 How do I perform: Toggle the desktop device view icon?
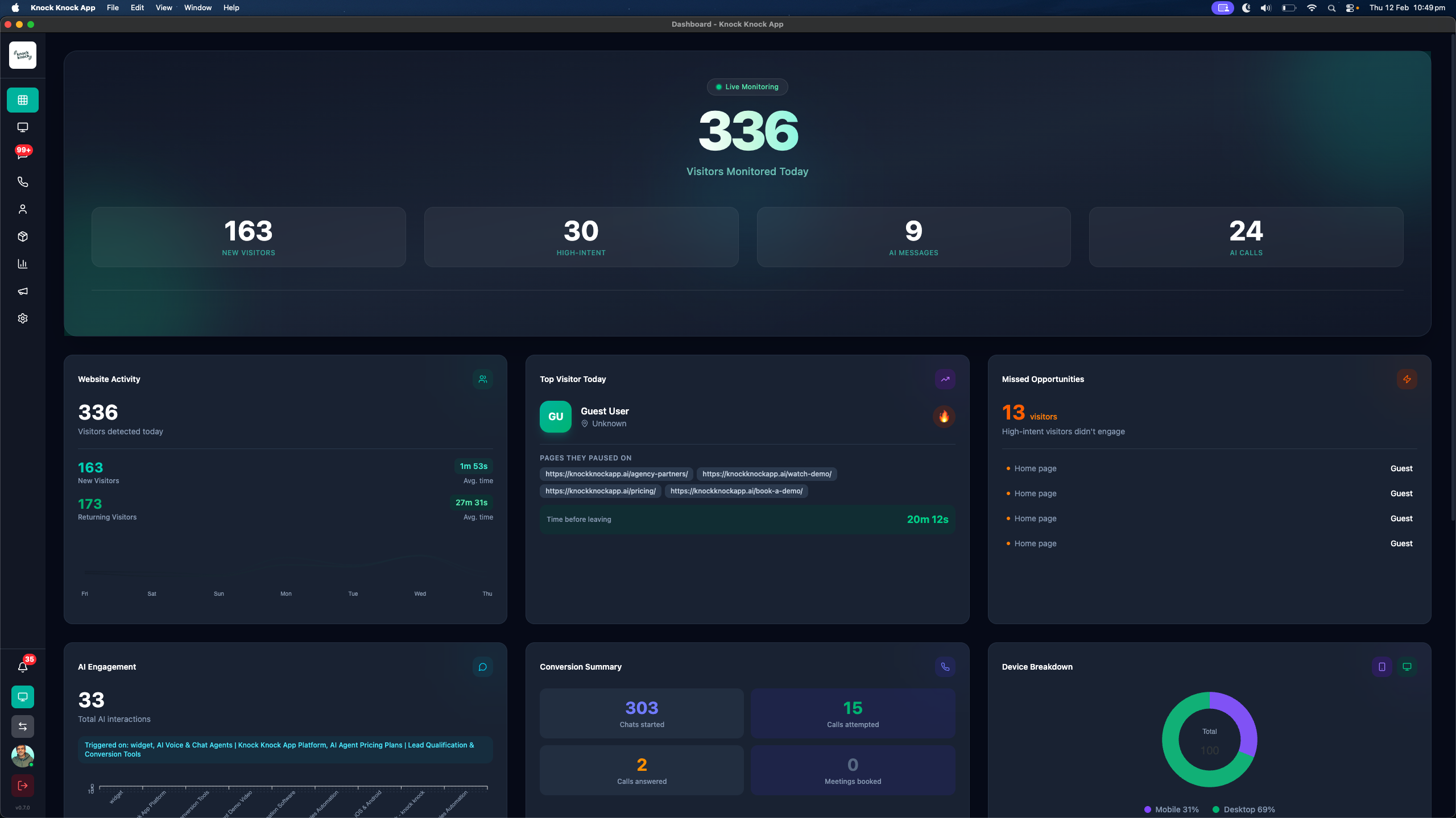(x=1407, y=667)
